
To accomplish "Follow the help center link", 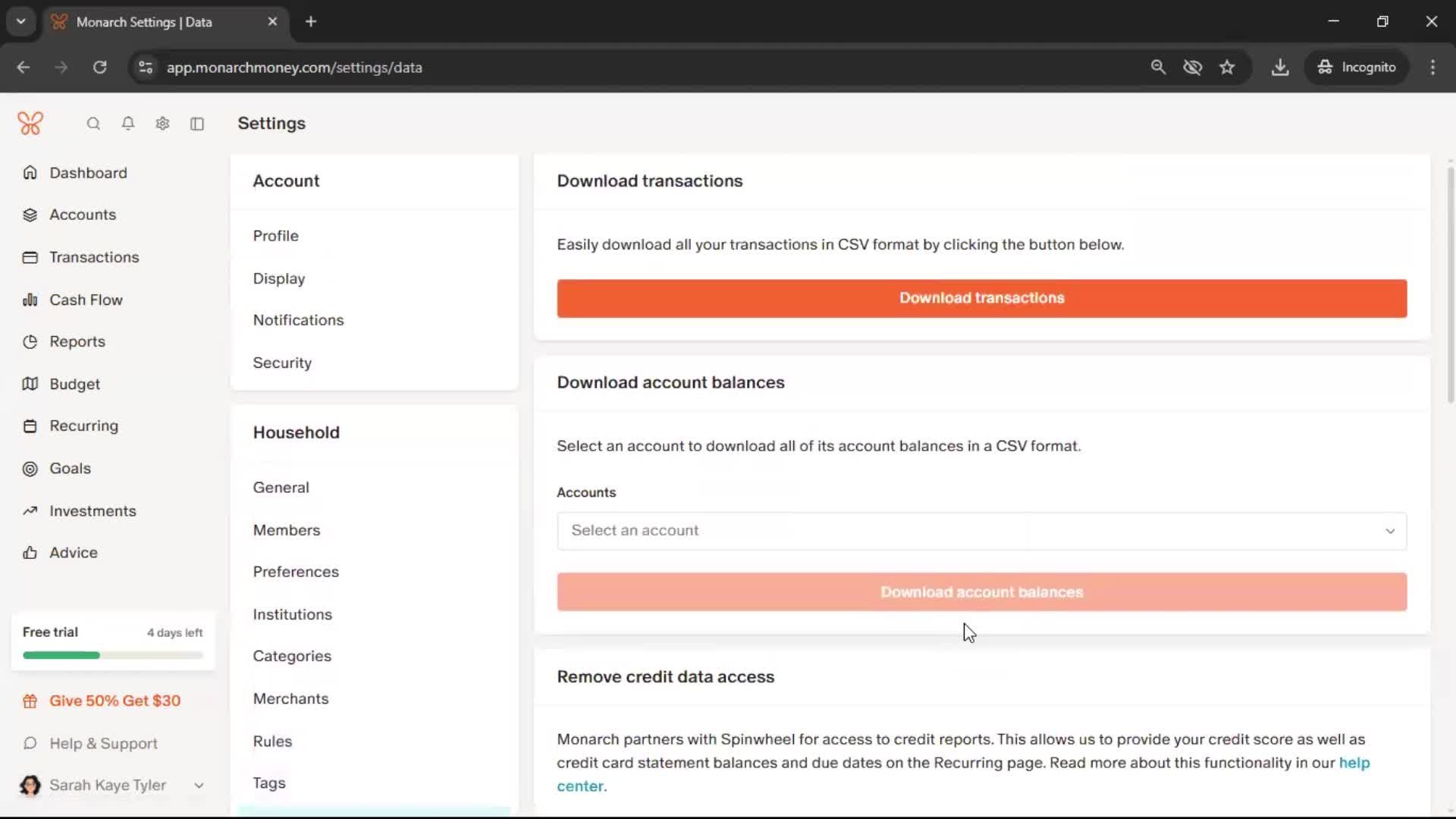I will pos(1354,763).
